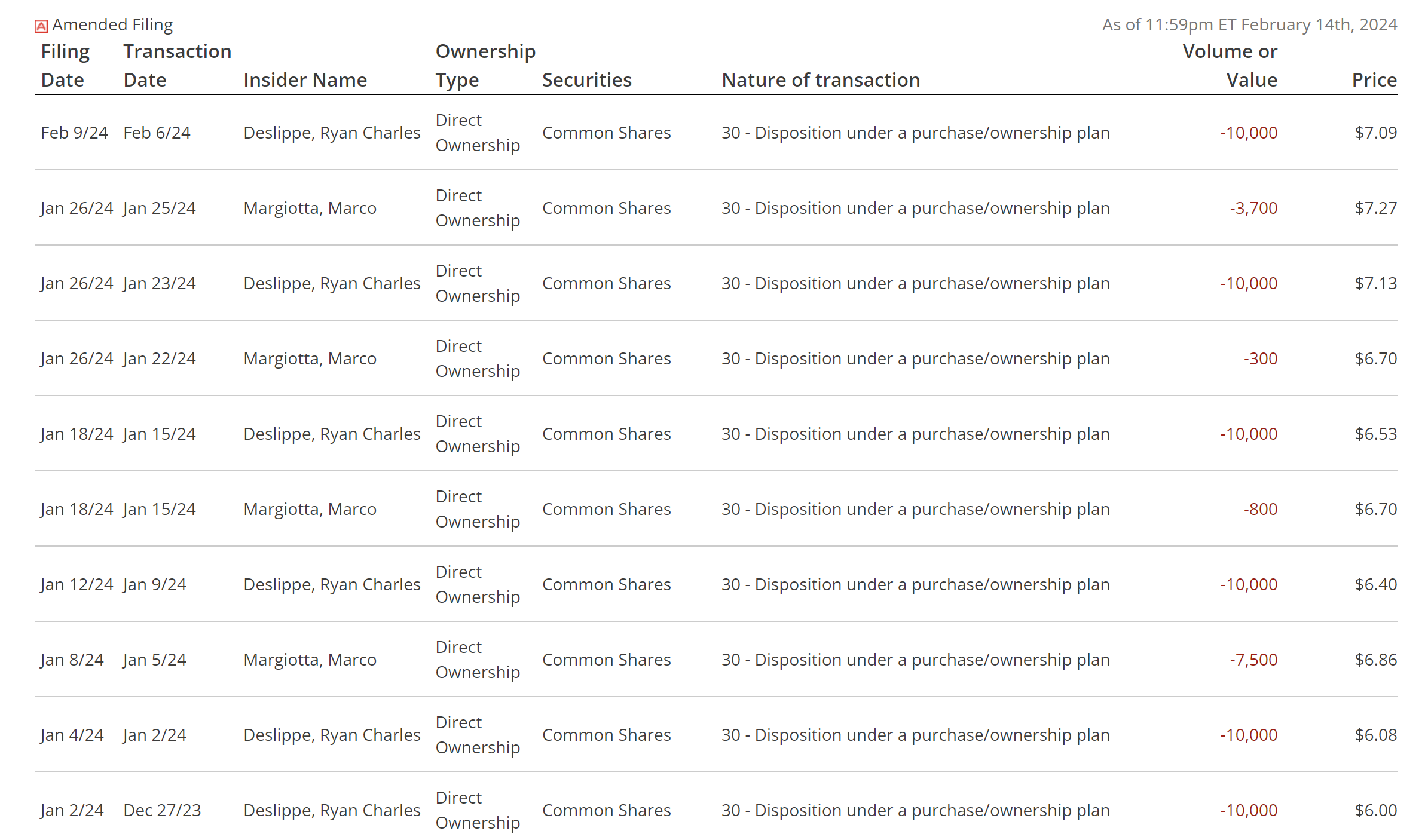
Task: Click the red Amended Filing icon
Action: [41, 26]
